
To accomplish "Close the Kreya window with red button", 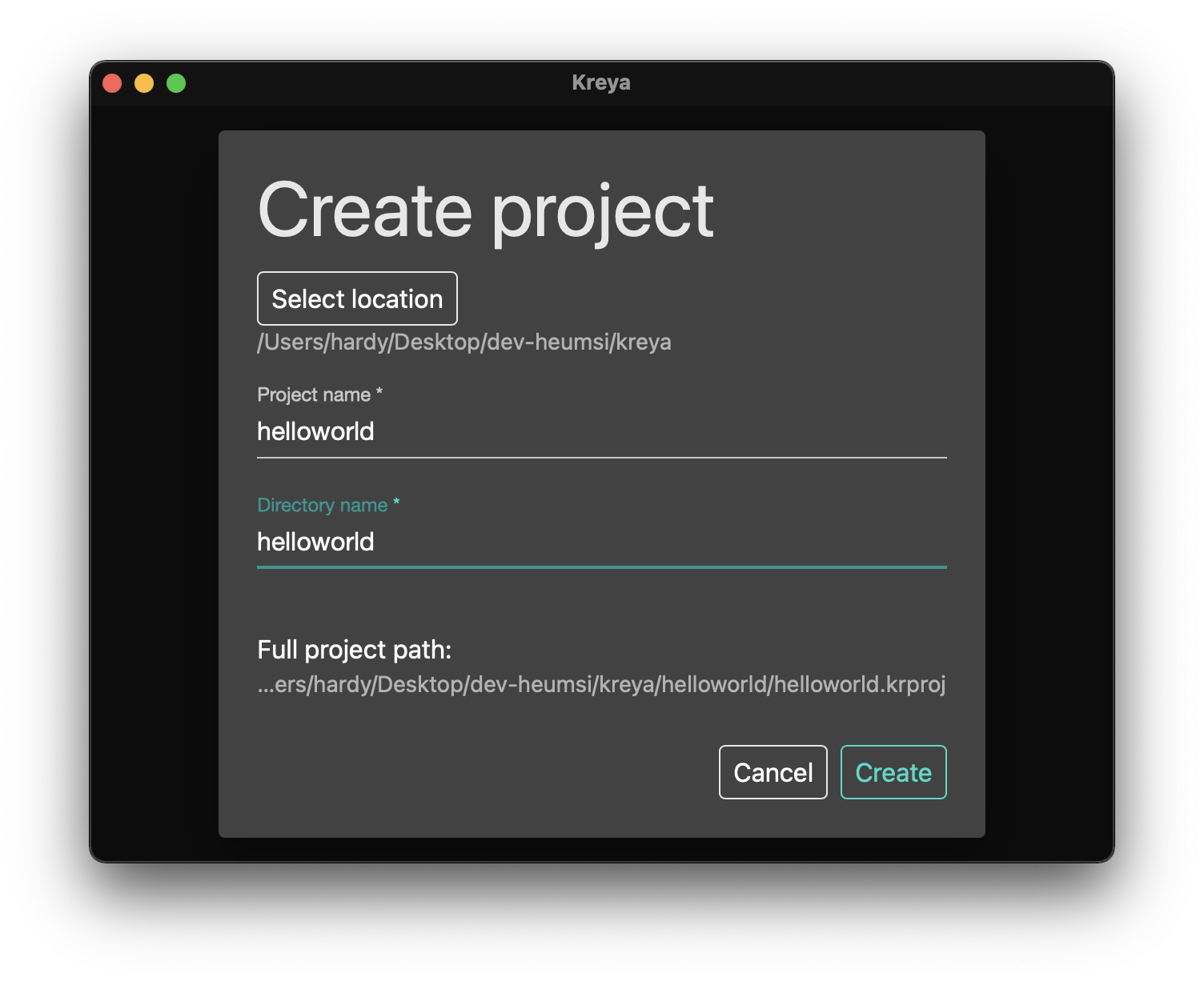I will coord(112,83).
